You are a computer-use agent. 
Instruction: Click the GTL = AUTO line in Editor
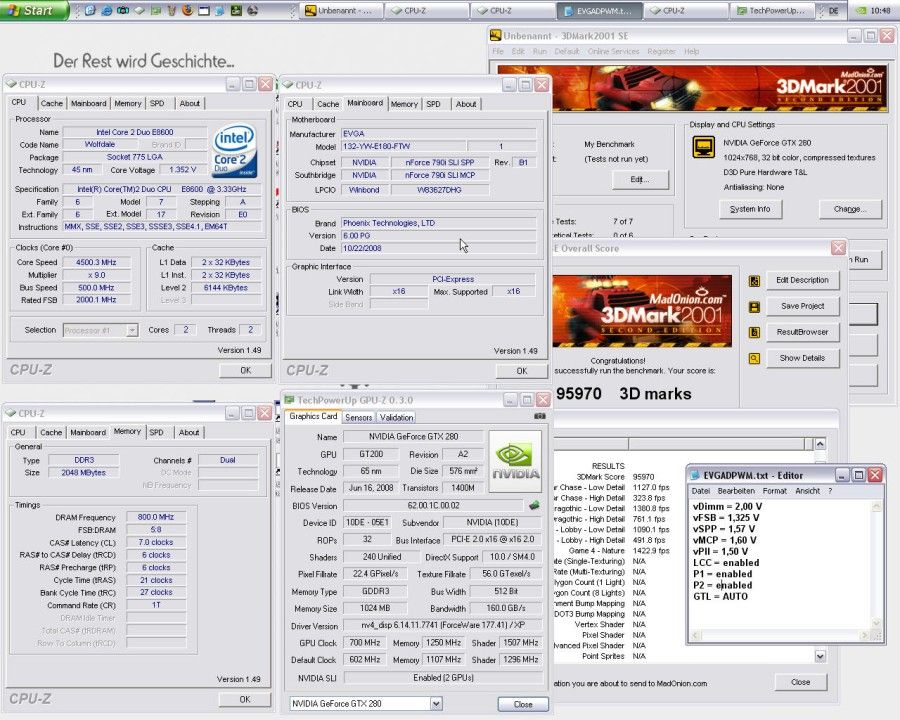pyautogui.click(x=720, y=597)
